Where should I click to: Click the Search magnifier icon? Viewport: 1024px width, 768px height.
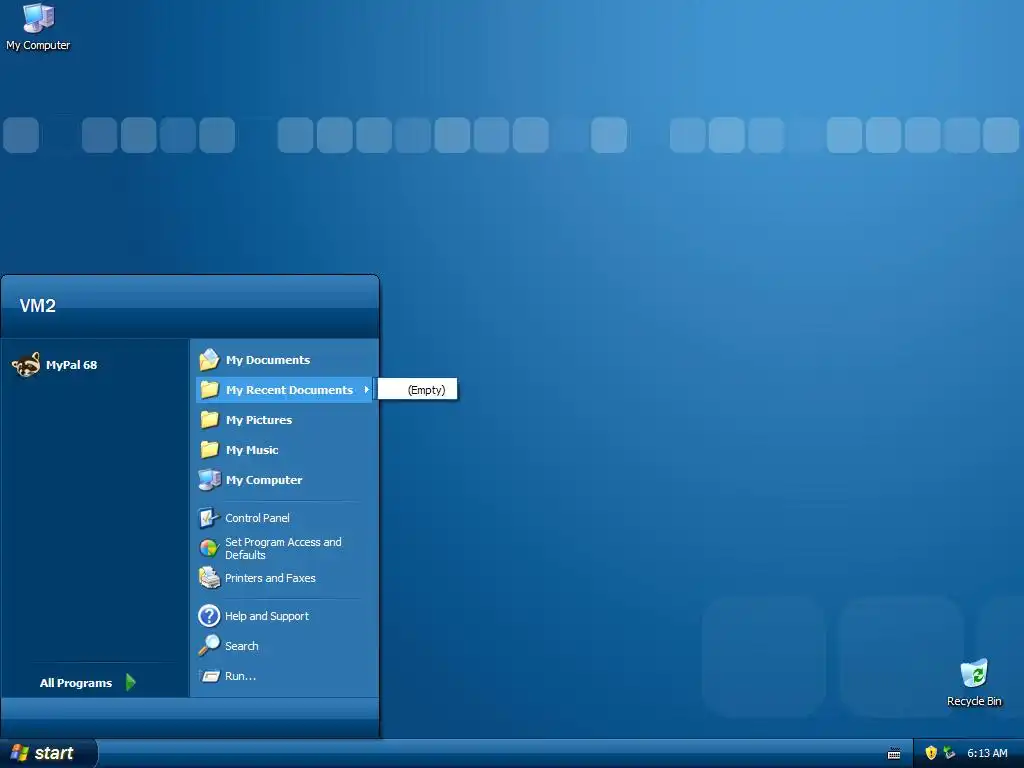pyautogui.click(x=209, y=646)
